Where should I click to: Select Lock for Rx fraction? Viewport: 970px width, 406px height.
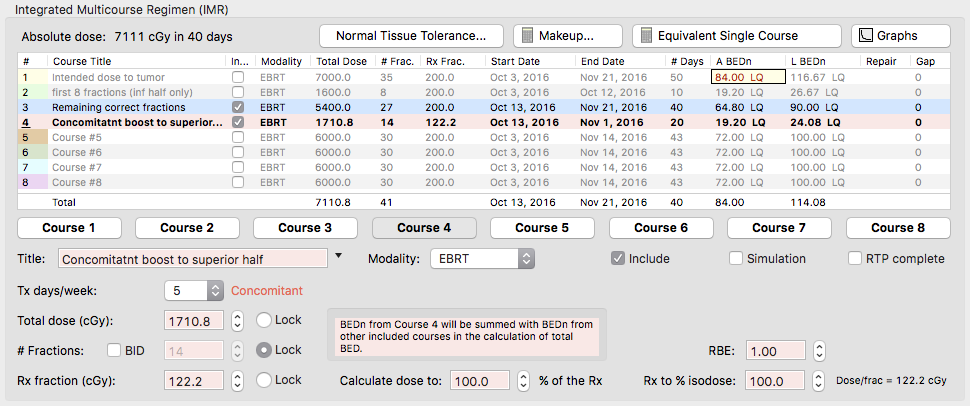tap(264, 381)
